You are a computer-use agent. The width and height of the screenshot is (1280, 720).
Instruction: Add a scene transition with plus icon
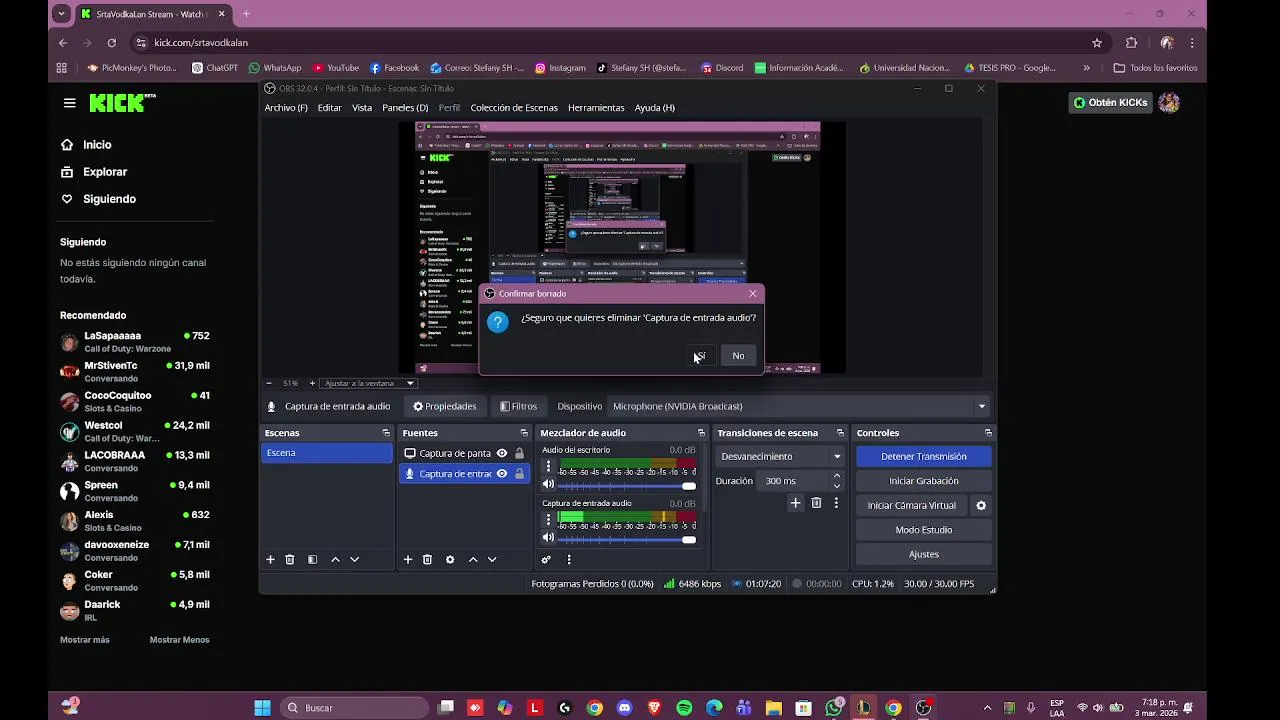[x=795, y=503]
